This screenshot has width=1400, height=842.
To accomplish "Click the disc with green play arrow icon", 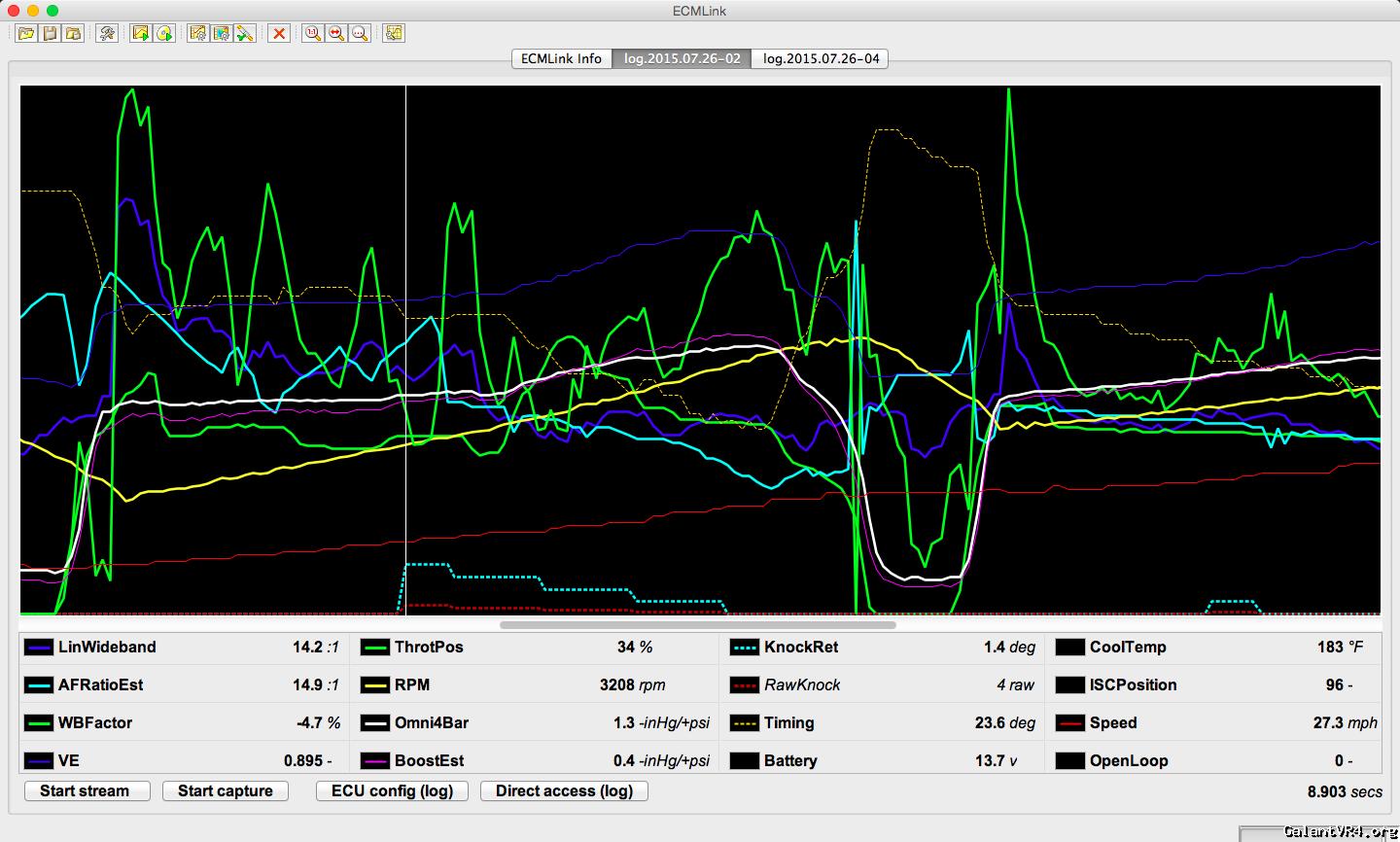I will 164,33.
